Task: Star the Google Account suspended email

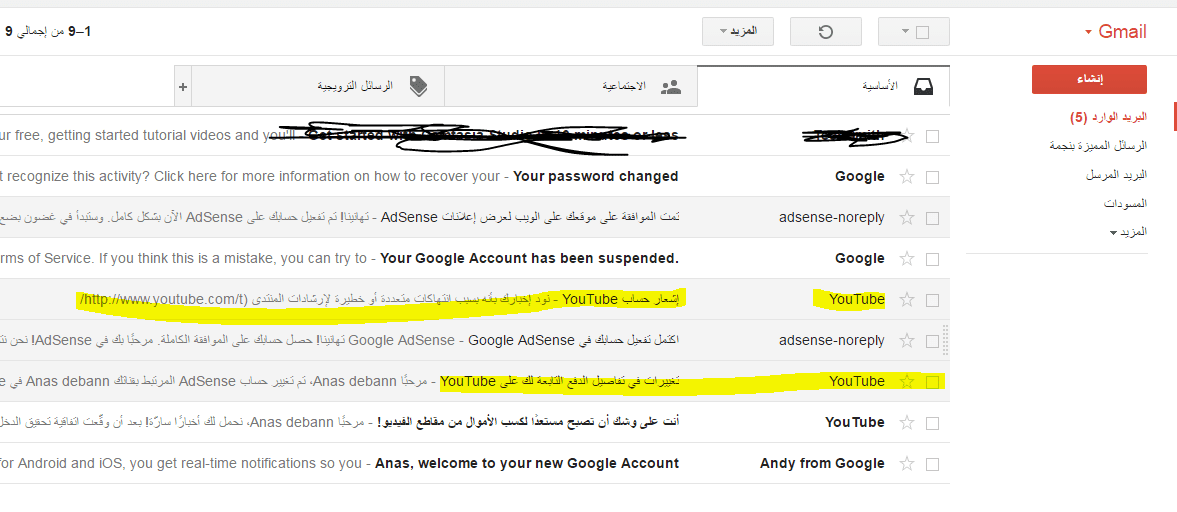Action: (907, 259)
